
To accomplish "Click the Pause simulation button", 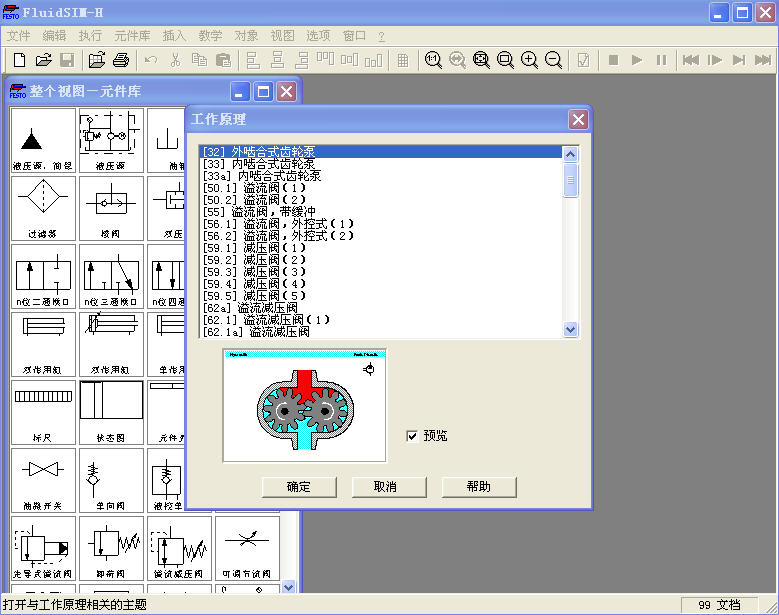I will pyautogui.click(x=661, y=60).
